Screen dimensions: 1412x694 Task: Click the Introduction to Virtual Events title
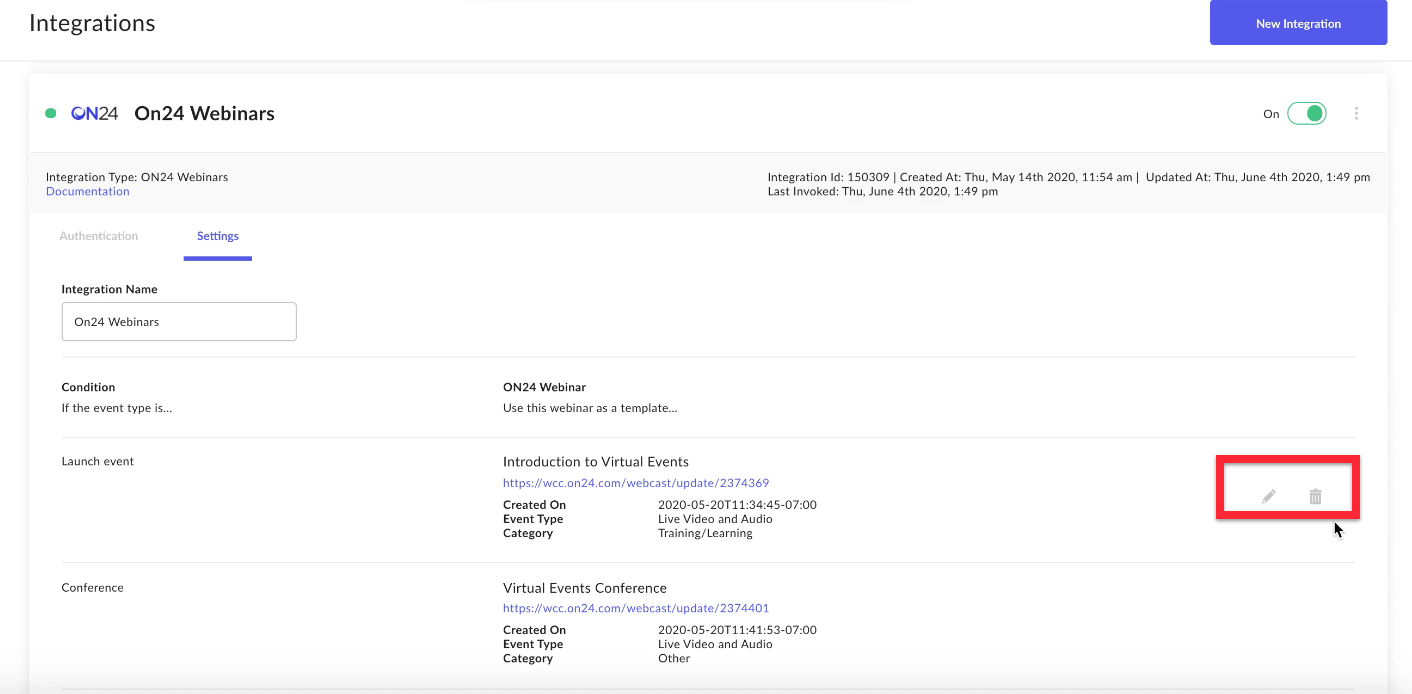point(595,462)
